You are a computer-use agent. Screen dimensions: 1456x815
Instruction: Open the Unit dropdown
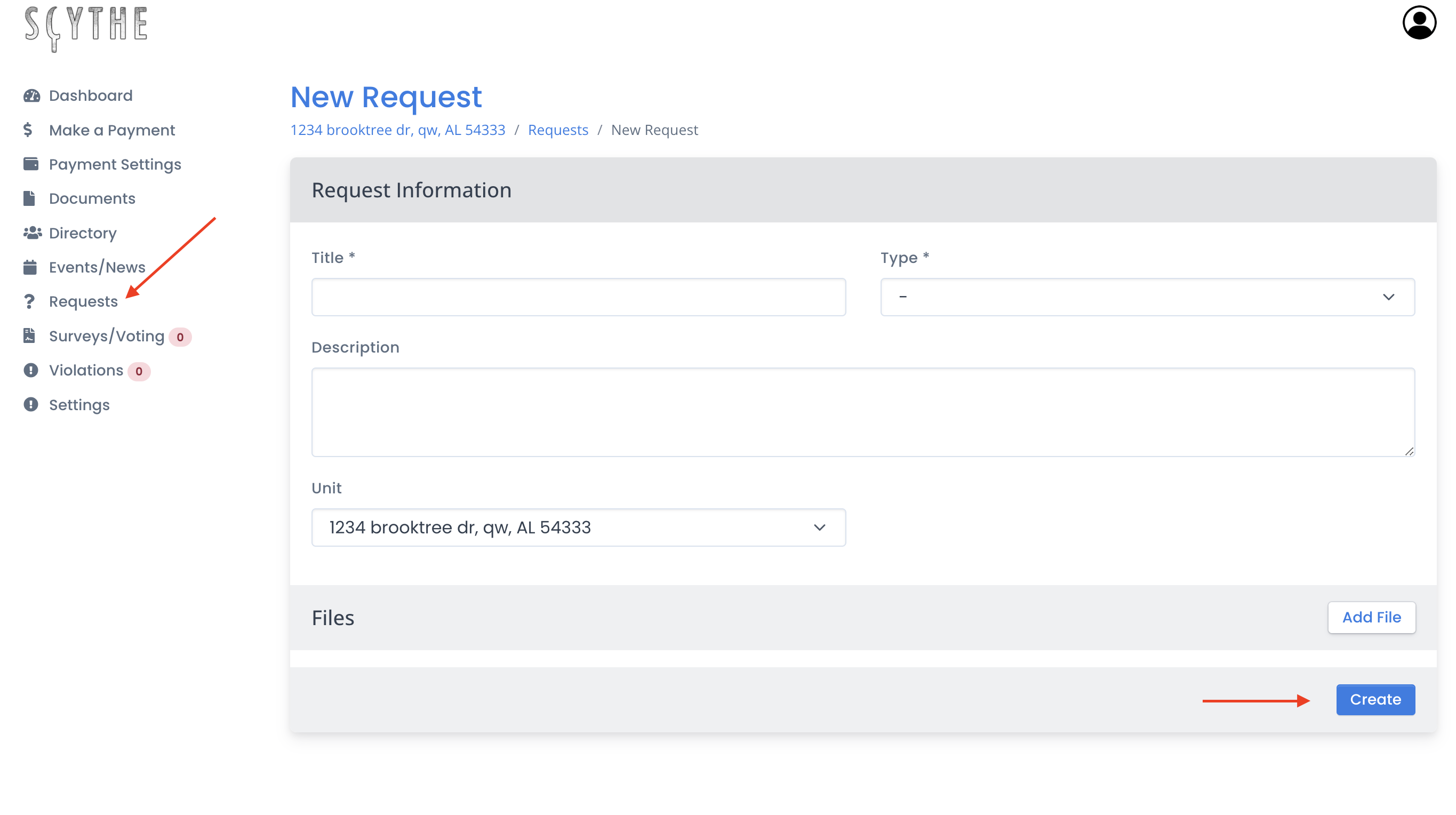pyautogui.click(x=579, y=528)
